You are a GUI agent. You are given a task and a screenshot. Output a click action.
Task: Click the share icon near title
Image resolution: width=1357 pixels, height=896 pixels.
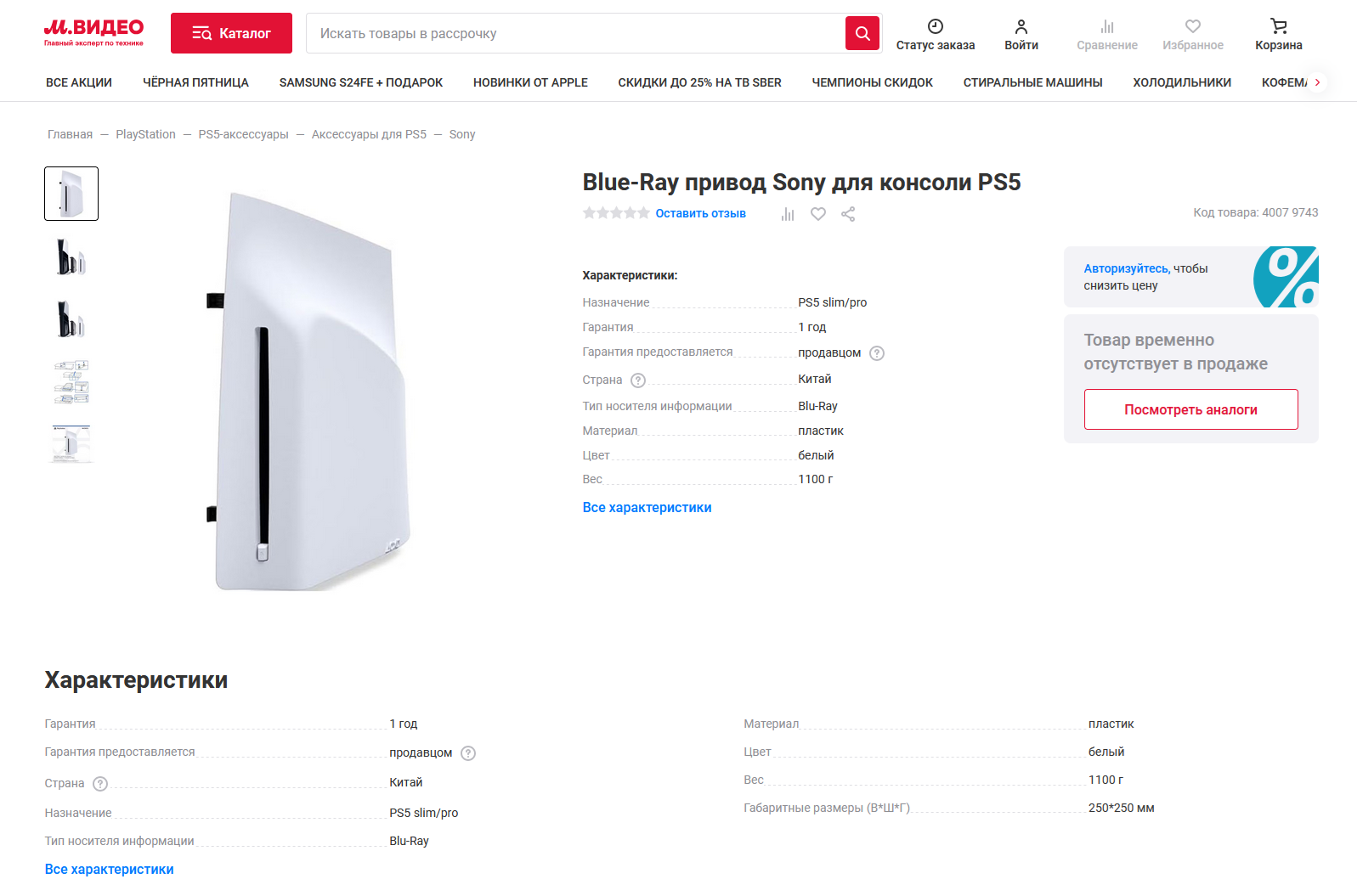(x=847, y=214)
